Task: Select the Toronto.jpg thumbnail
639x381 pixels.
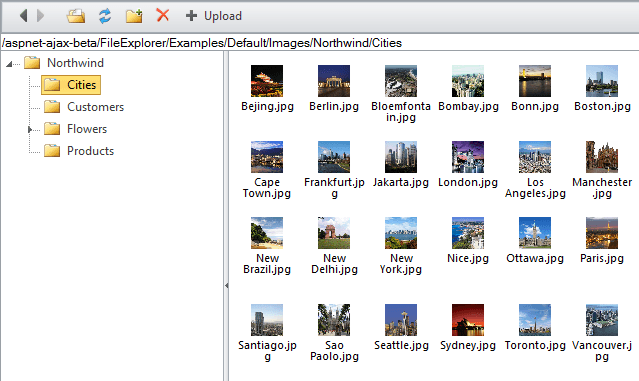Action: 535,320
